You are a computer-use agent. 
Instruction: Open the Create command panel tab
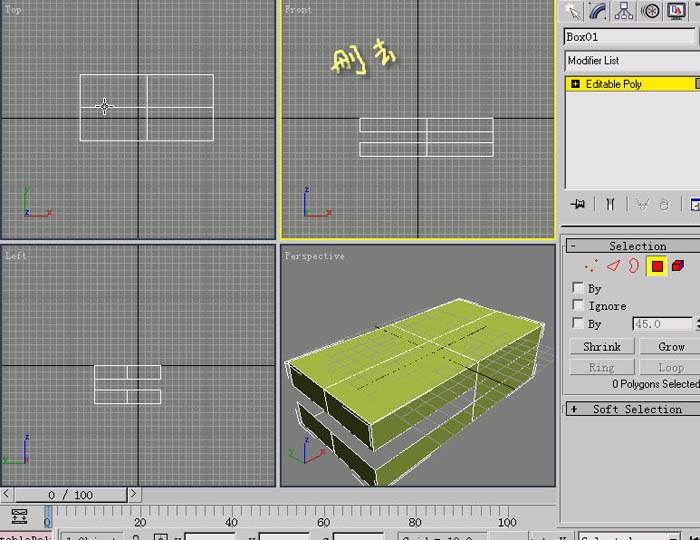pos(572,11)
